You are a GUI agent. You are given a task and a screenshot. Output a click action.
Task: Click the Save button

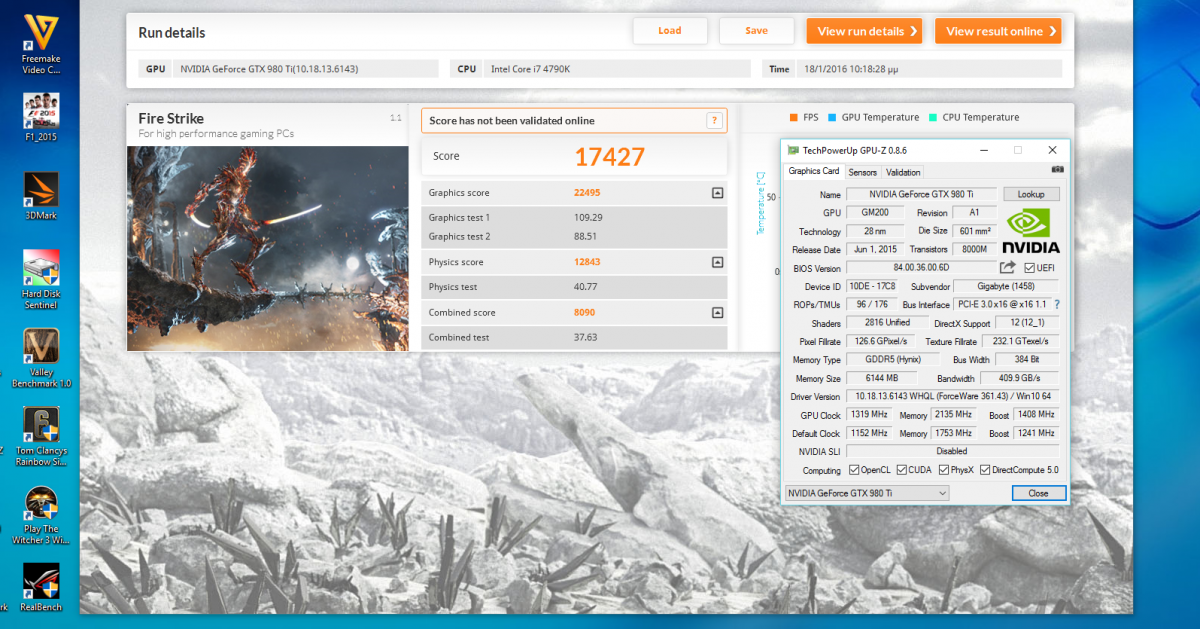click(x=757, y=31)
